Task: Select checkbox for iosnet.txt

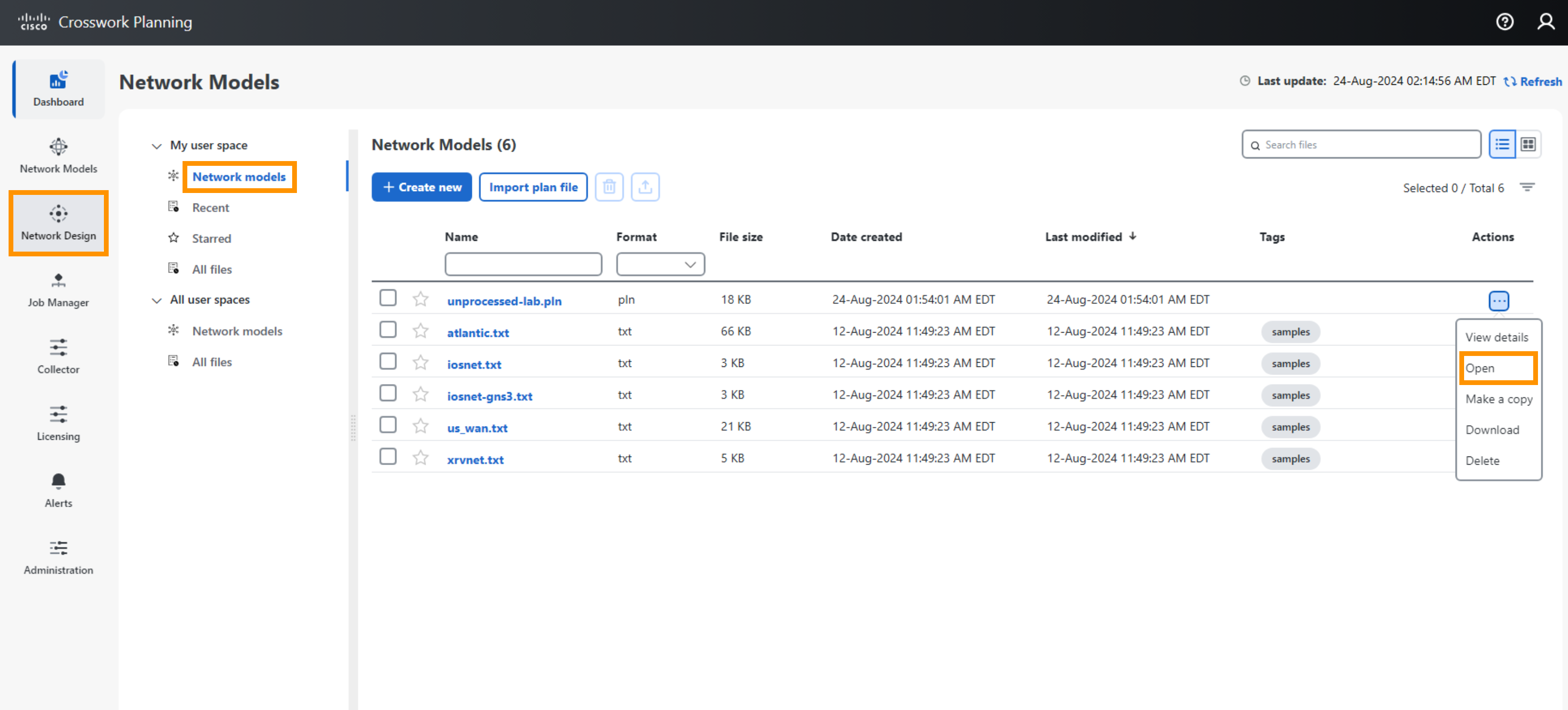Action: (388, 361)
